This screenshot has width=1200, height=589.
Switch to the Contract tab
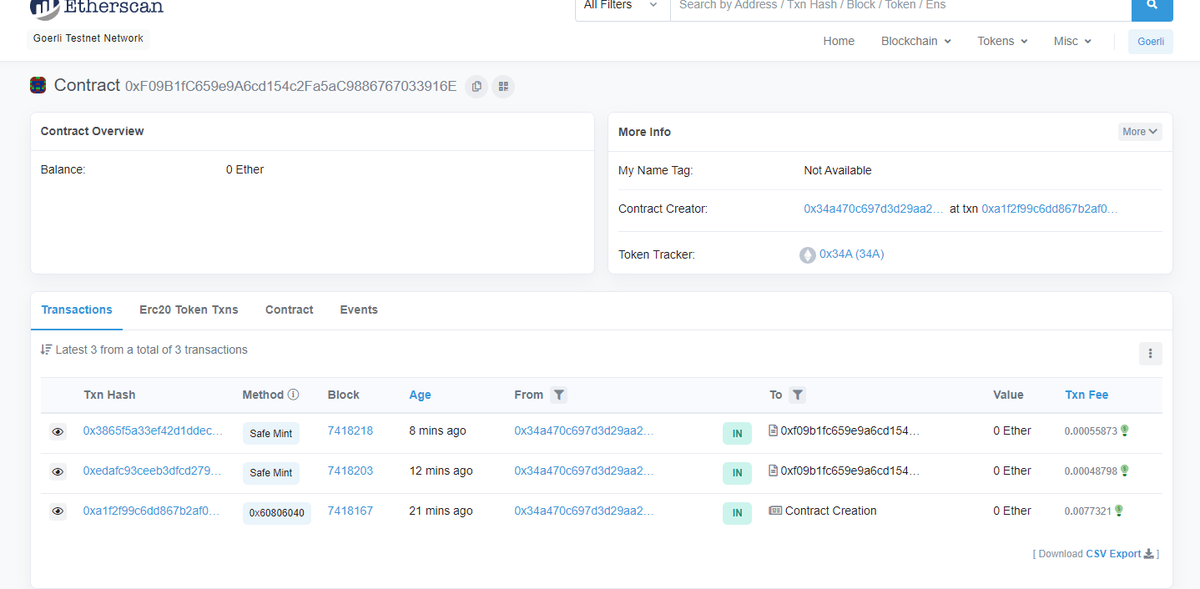pos(289,310)
